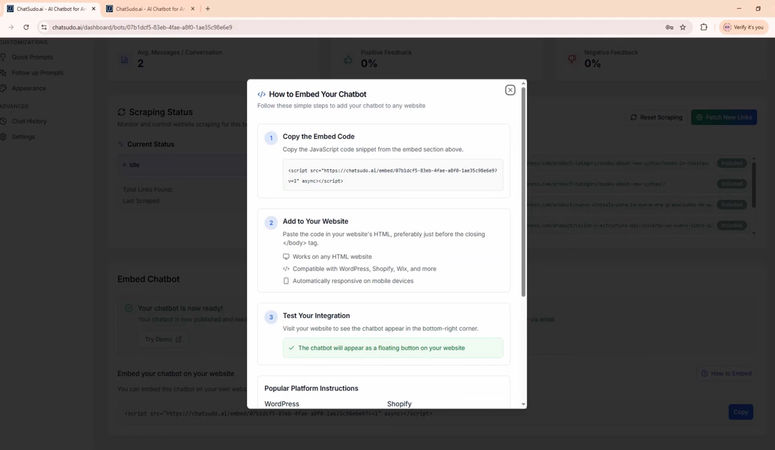Bookmark this page with the star icon
The image size is (775, 450).
point(683,27)
